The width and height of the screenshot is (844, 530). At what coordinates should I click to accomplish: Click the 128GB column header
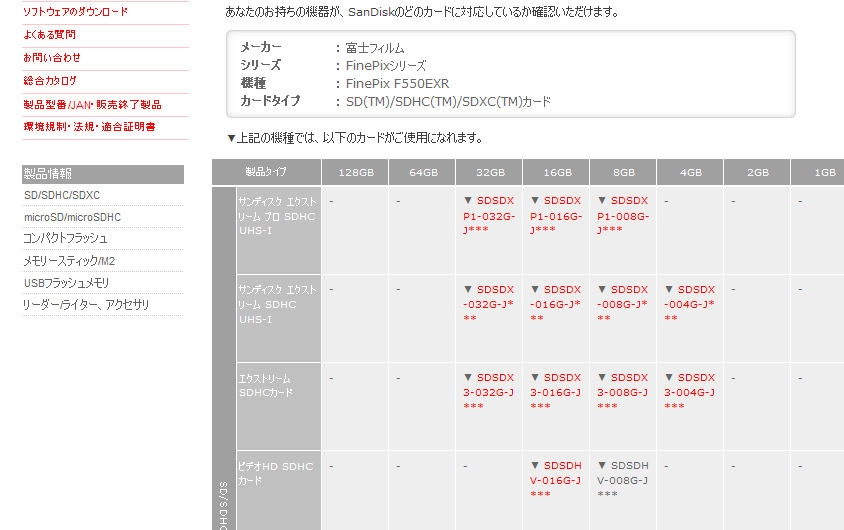[x=355, y=172]
